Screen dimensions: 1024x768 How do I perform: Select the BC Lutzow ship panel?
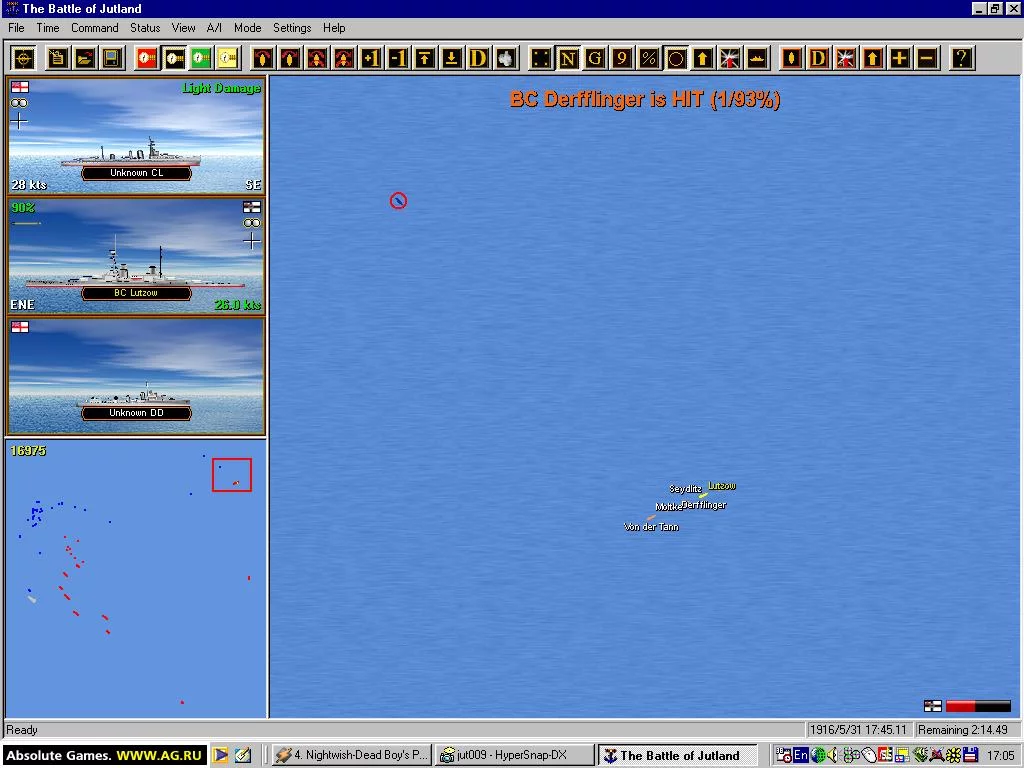pyautogui.click(x=136, y=256)
